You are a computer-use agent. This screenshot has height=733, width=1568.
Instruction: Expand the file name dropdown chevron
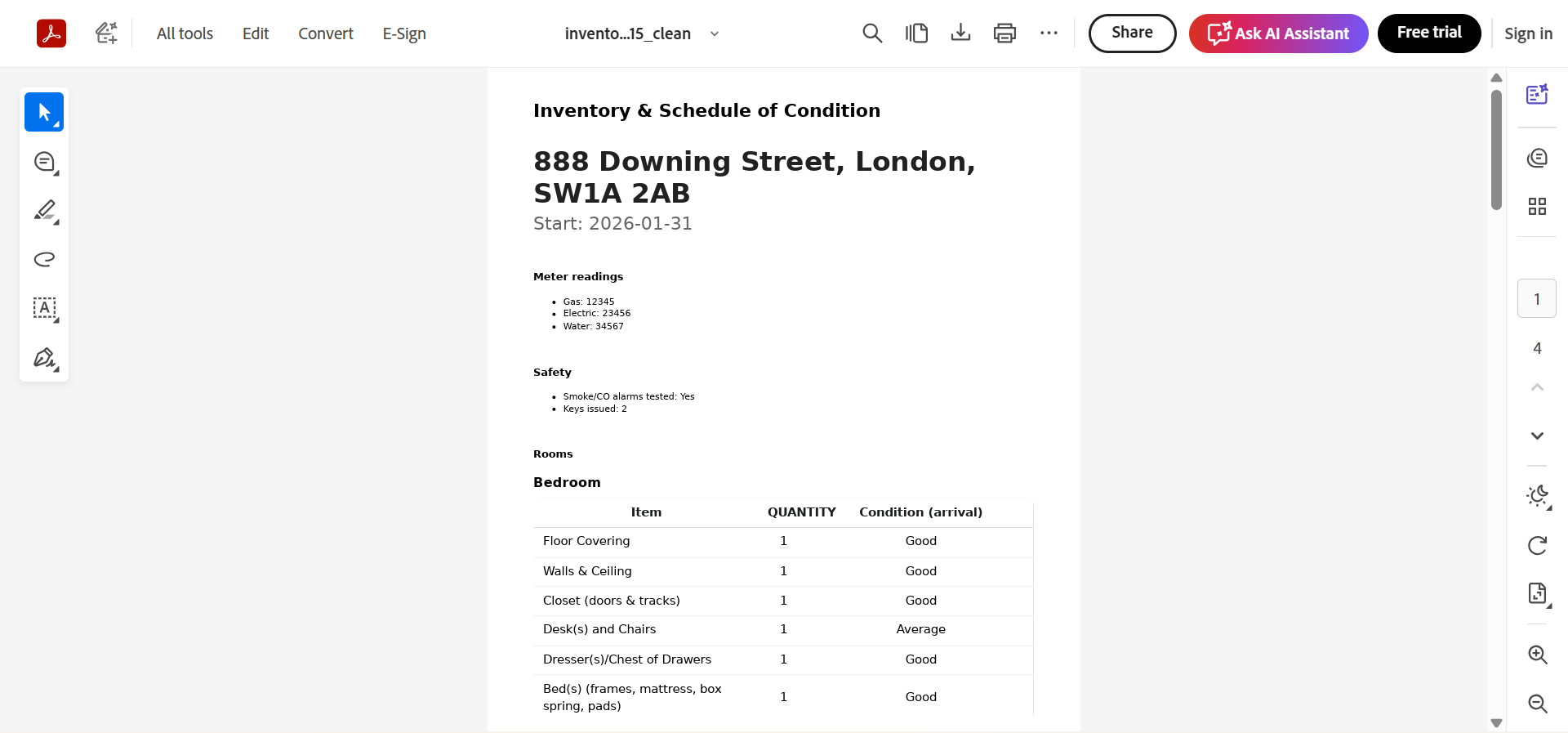click(715, 34)
